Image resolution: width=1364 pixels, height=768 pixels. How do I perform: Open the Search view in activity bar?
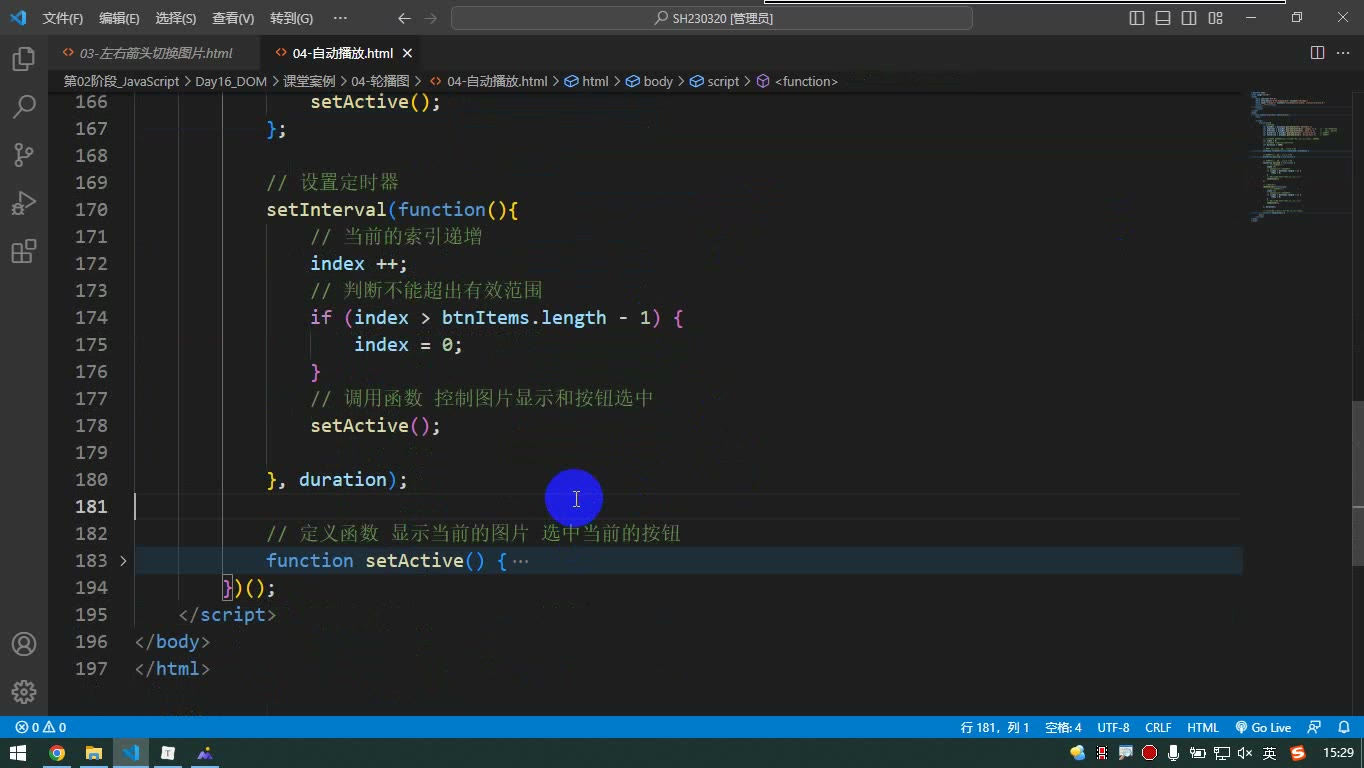tap(24, 107)
